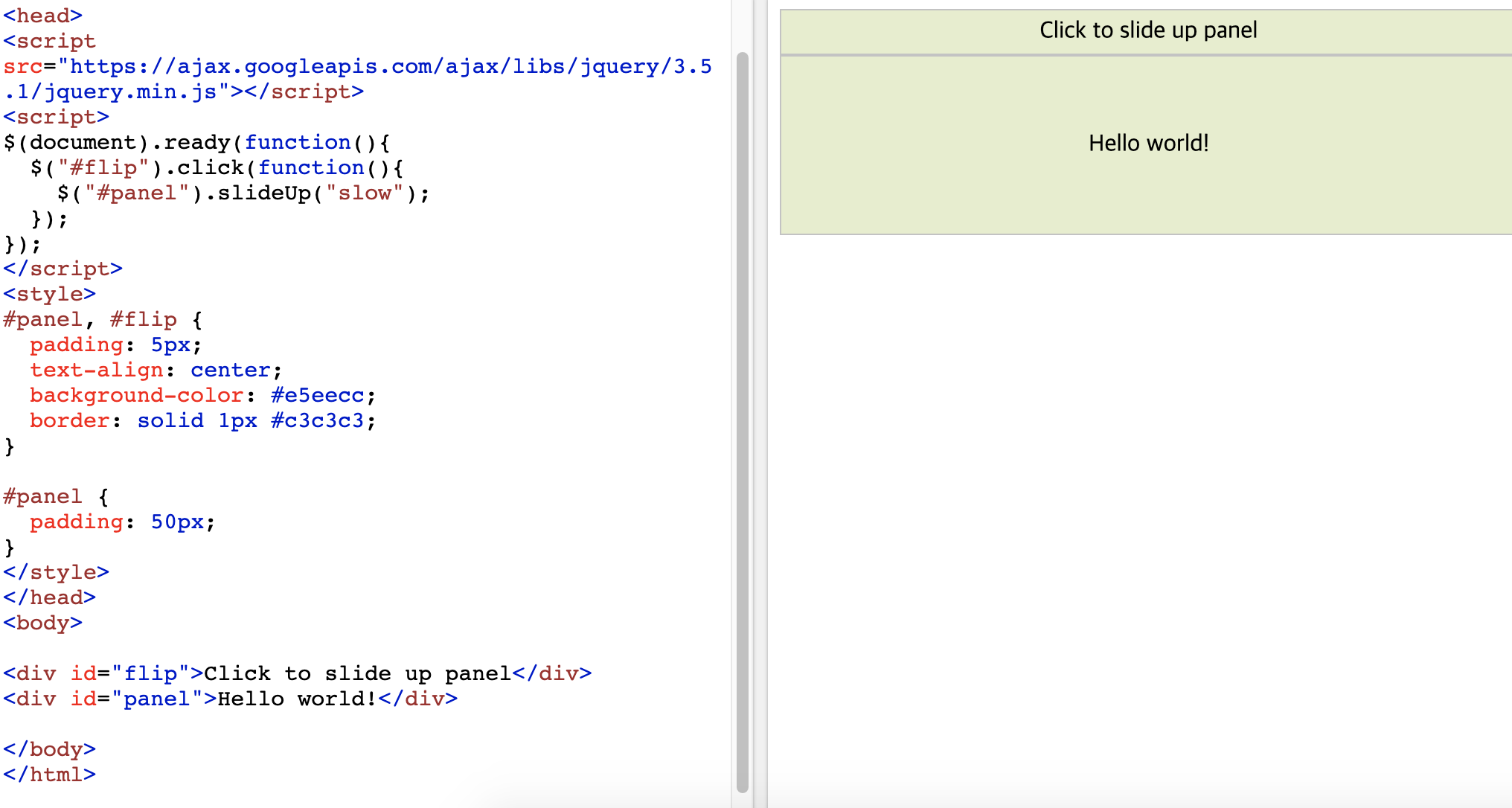Screen dimensions: 1512x808
Task: Click the 'text-align: center' property line
Action: 156,371
